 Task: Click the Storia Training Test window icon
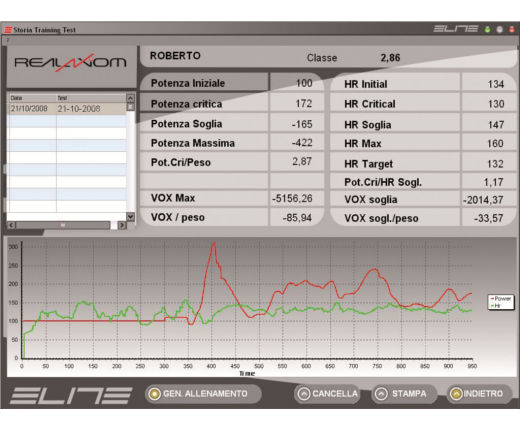pyautogui.click(x=8, y=30)
